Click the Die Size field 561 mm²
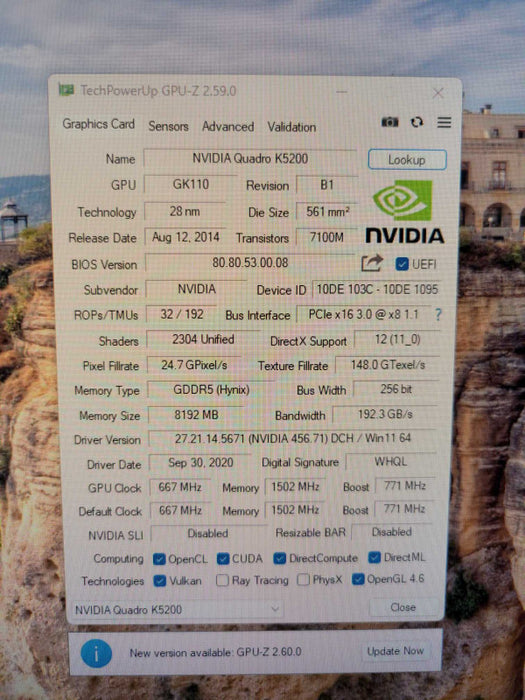525x700 pixels. point(327,212)
